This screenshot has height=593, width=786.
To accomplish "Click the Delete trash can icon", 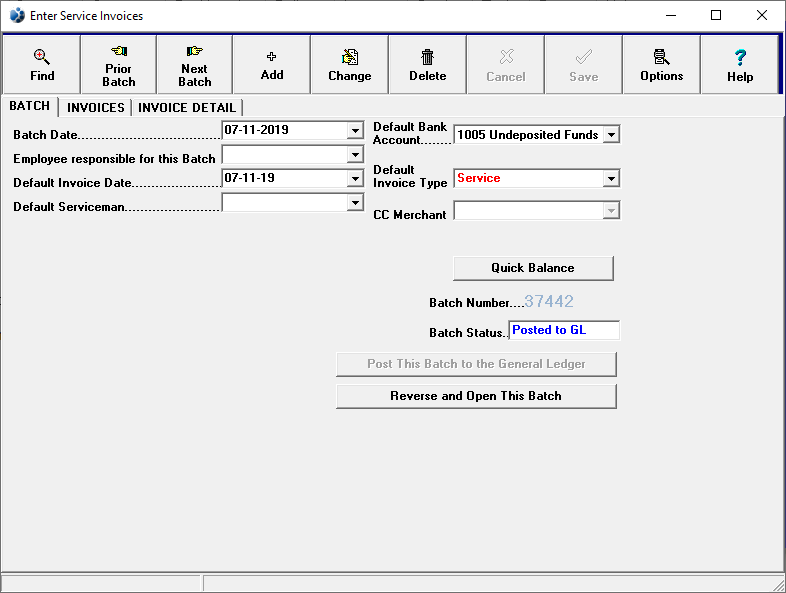I will coord(427,57).
